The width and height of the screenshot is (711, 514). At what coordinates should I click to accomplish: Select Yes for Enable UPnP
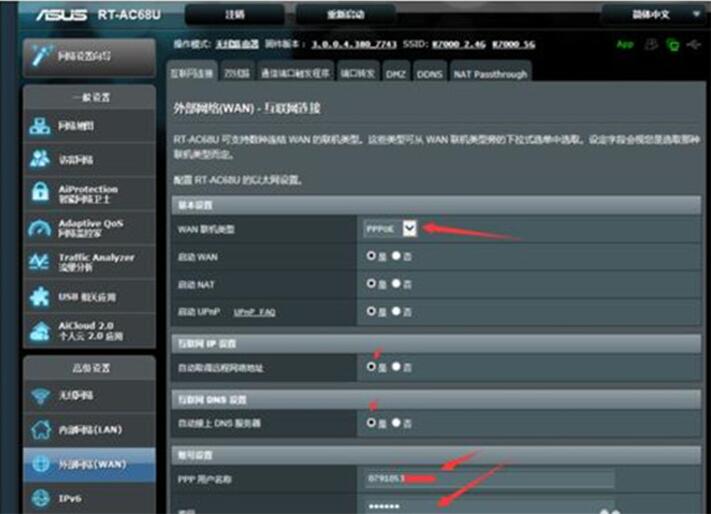(x=371, y=311)
